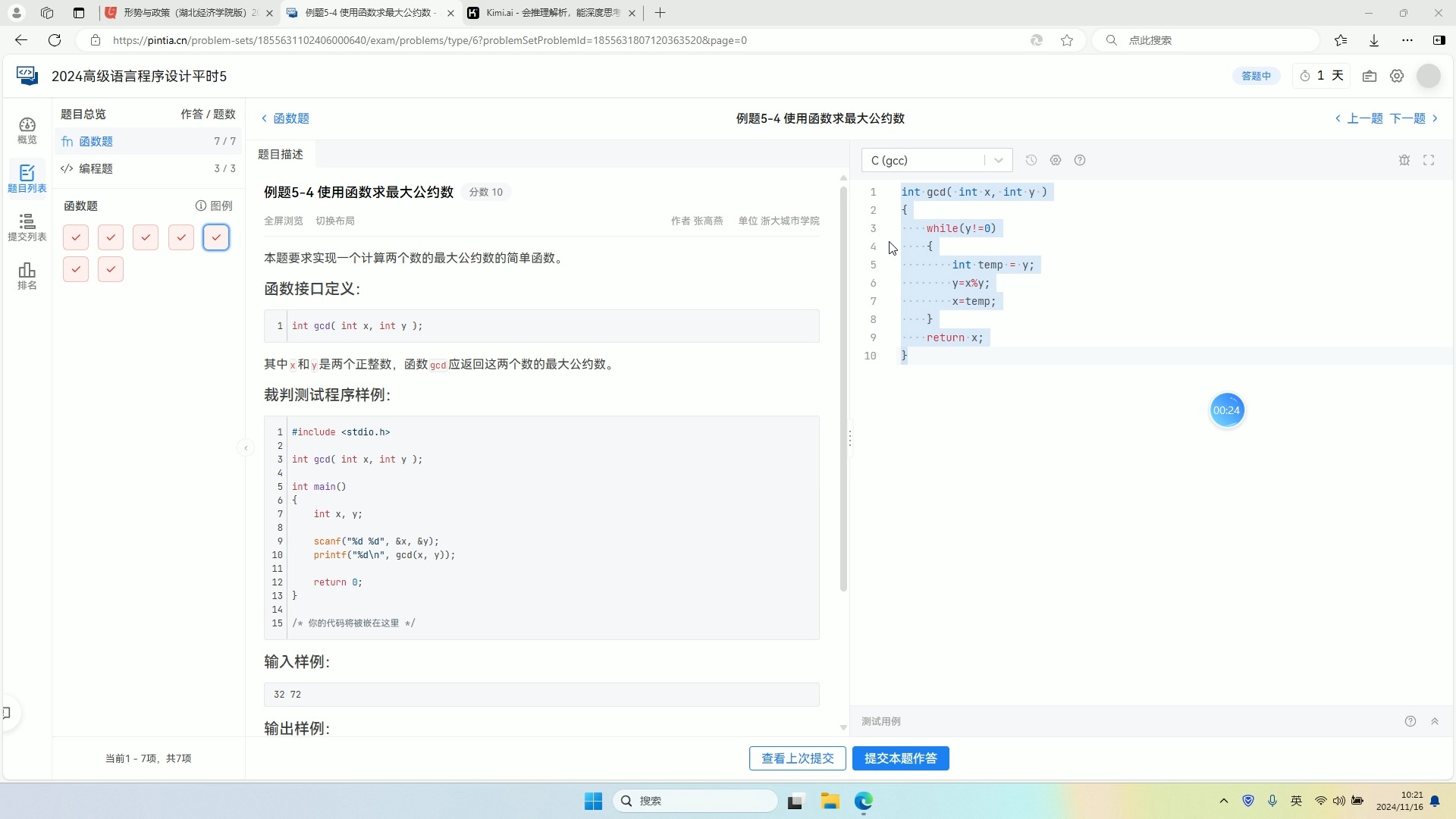
Task: Open the C (gcc) language dropdown
Action: 937,160
